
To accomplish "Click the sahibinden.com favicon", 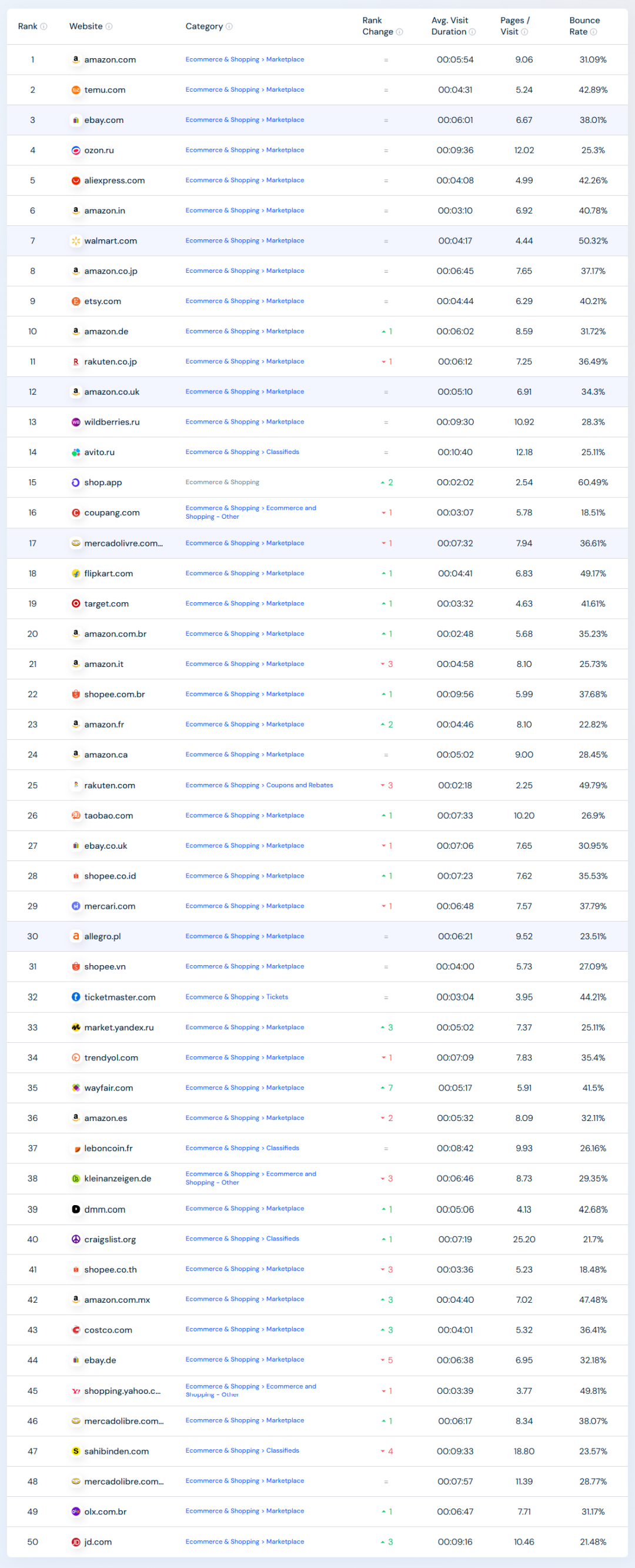I will pyautogui.click(x=76, y=1451).
